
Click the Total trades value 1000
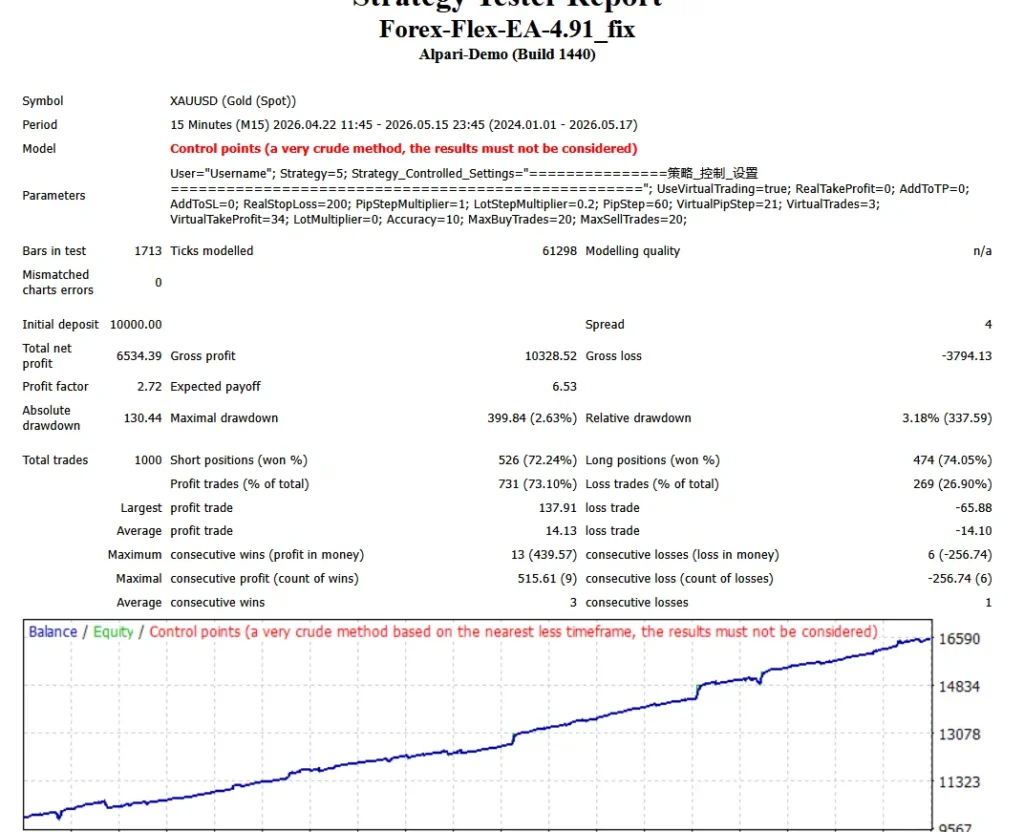(x=148, y=460)
